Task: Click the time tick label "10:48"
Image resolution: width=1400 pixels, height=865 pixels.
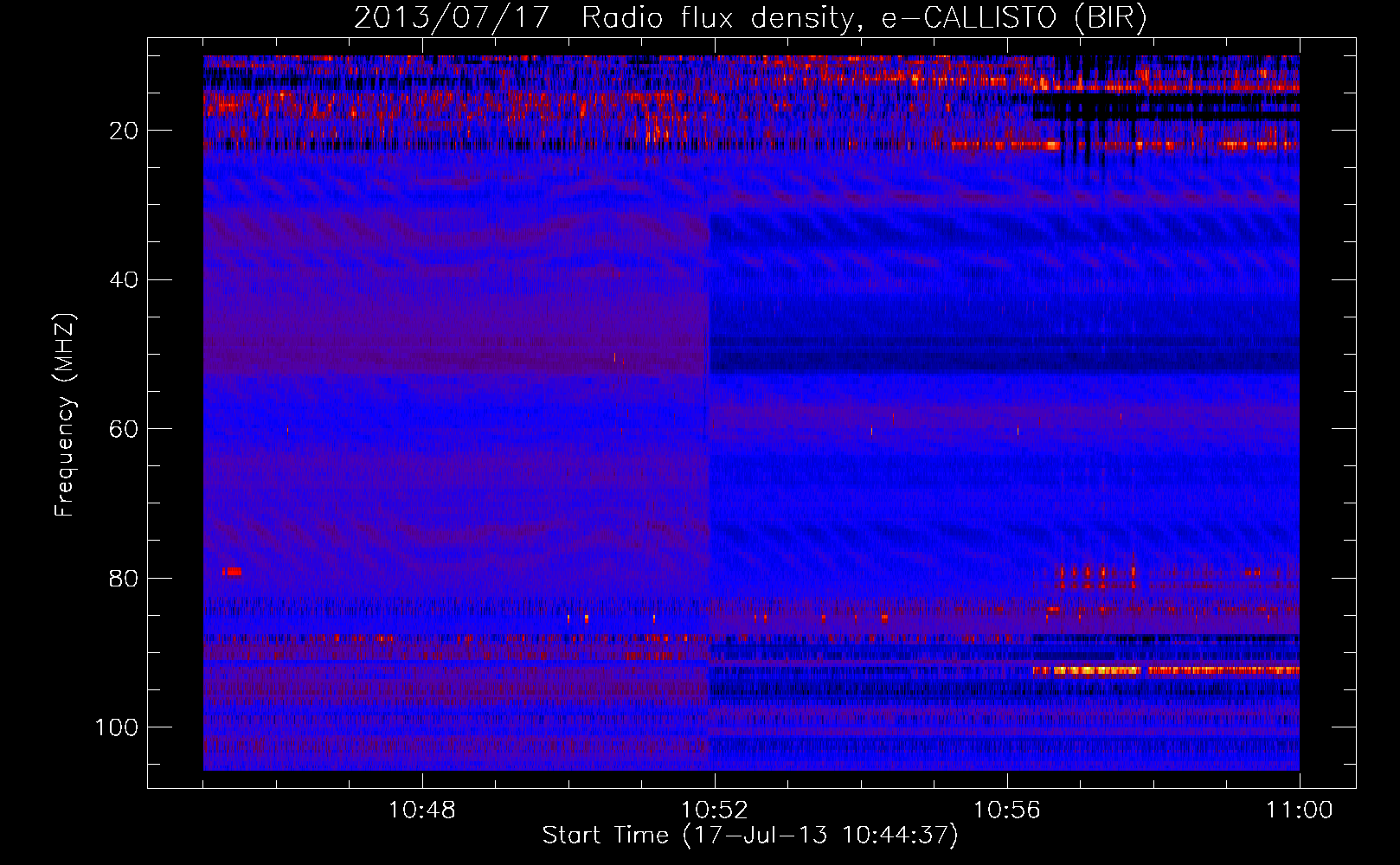Action: pos(422,811)
